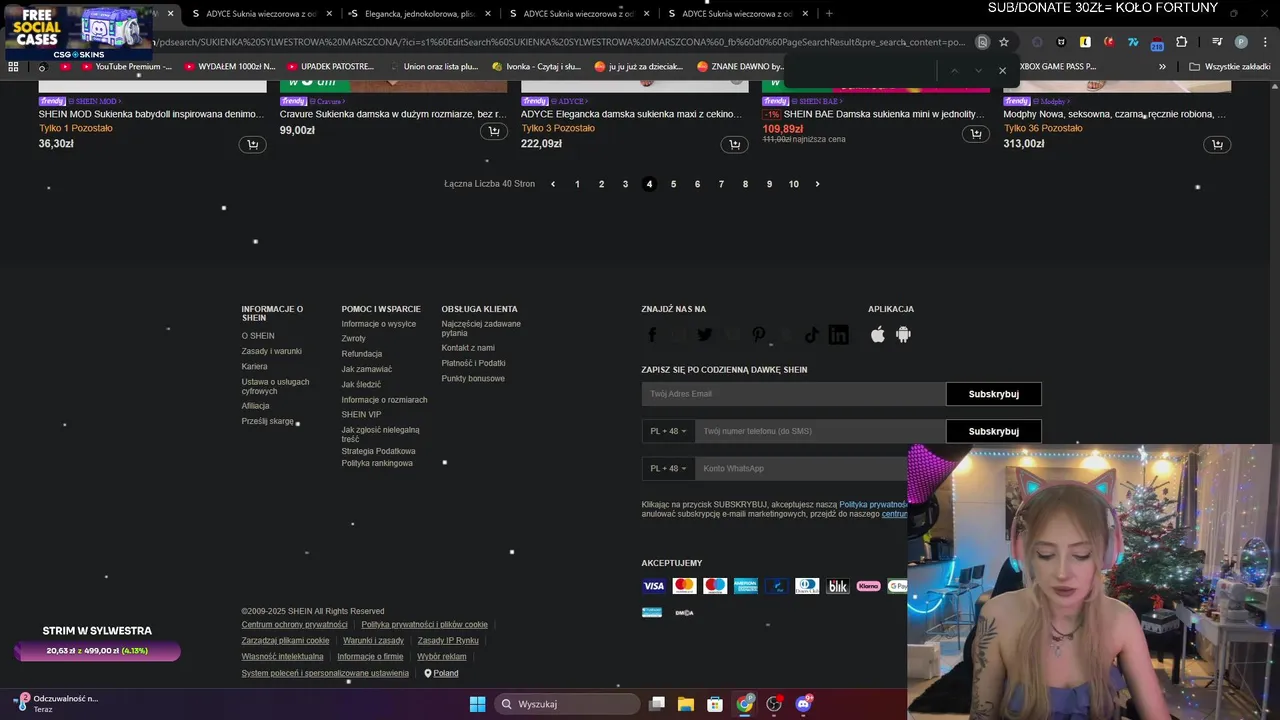This screenshot has height=720, width=1280.
Task: Open Kontakt z nami link
Action: click(x=468, y=348)
